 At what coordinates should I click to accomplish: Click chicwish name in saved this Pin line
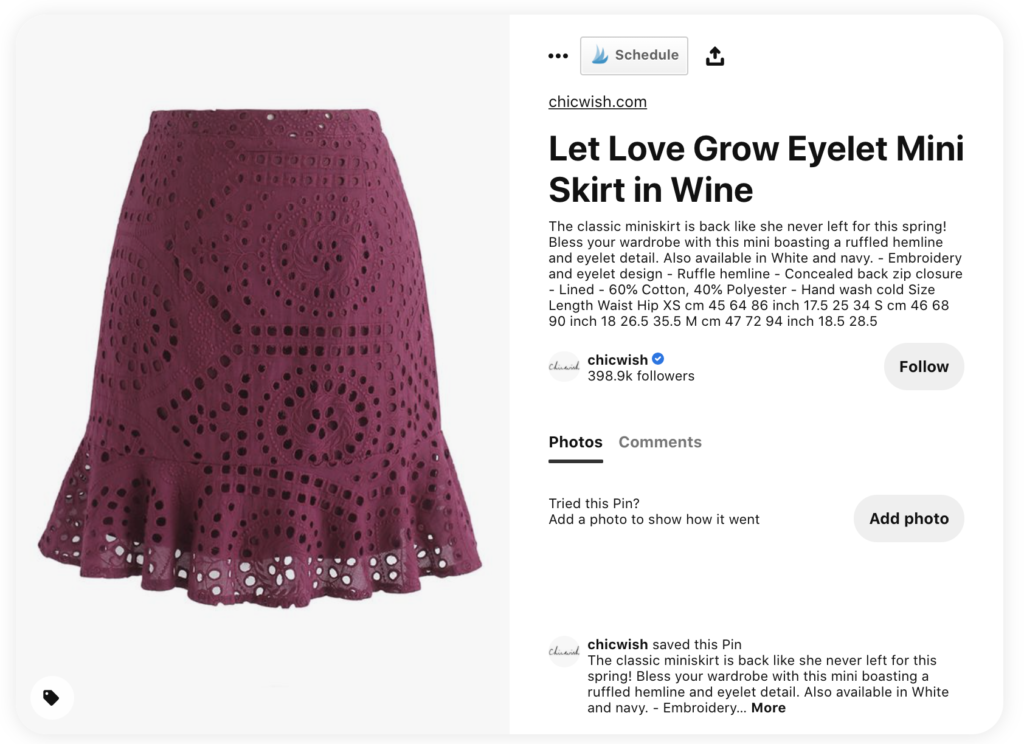point(617,645)
